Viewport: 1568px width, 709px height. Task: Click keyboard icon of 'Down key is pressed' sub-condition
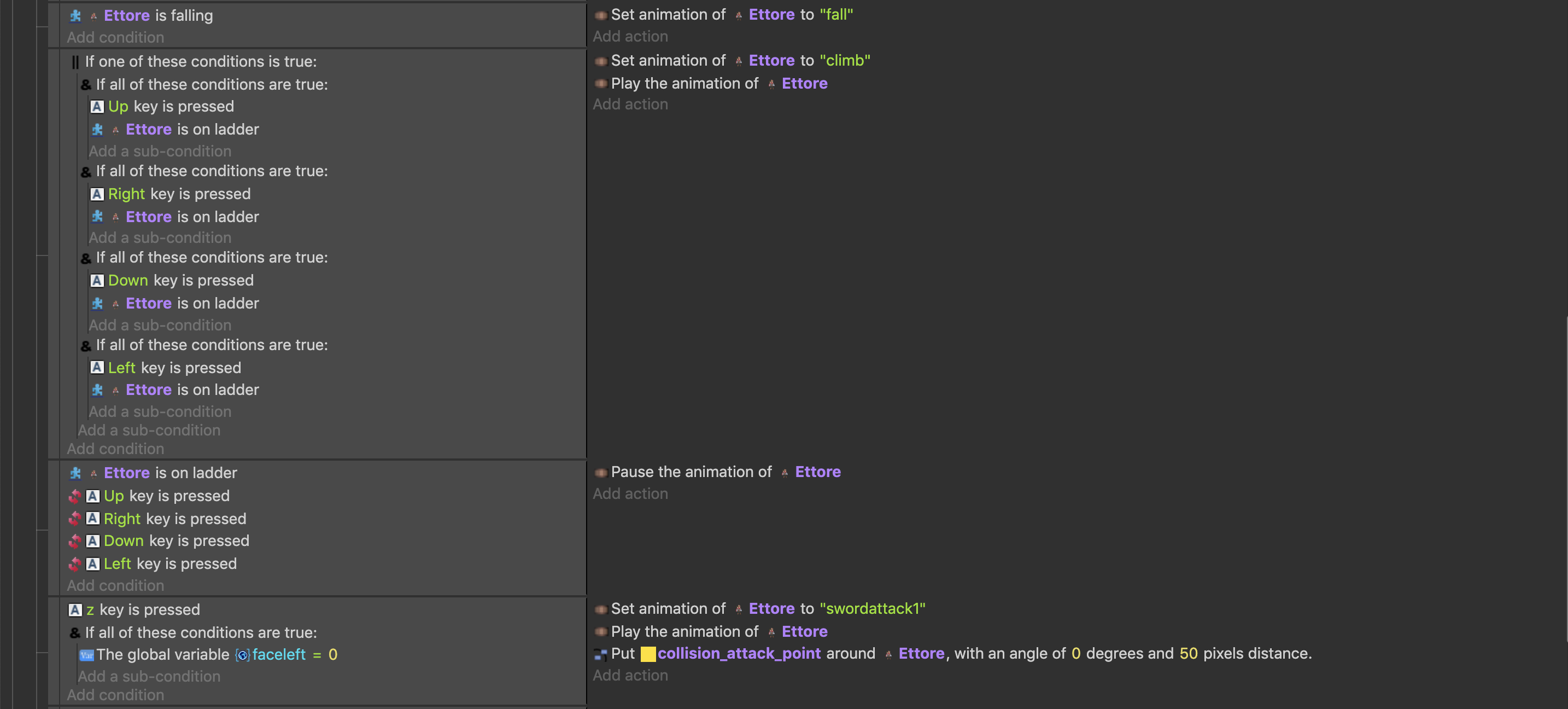click(x=97, y=281)
